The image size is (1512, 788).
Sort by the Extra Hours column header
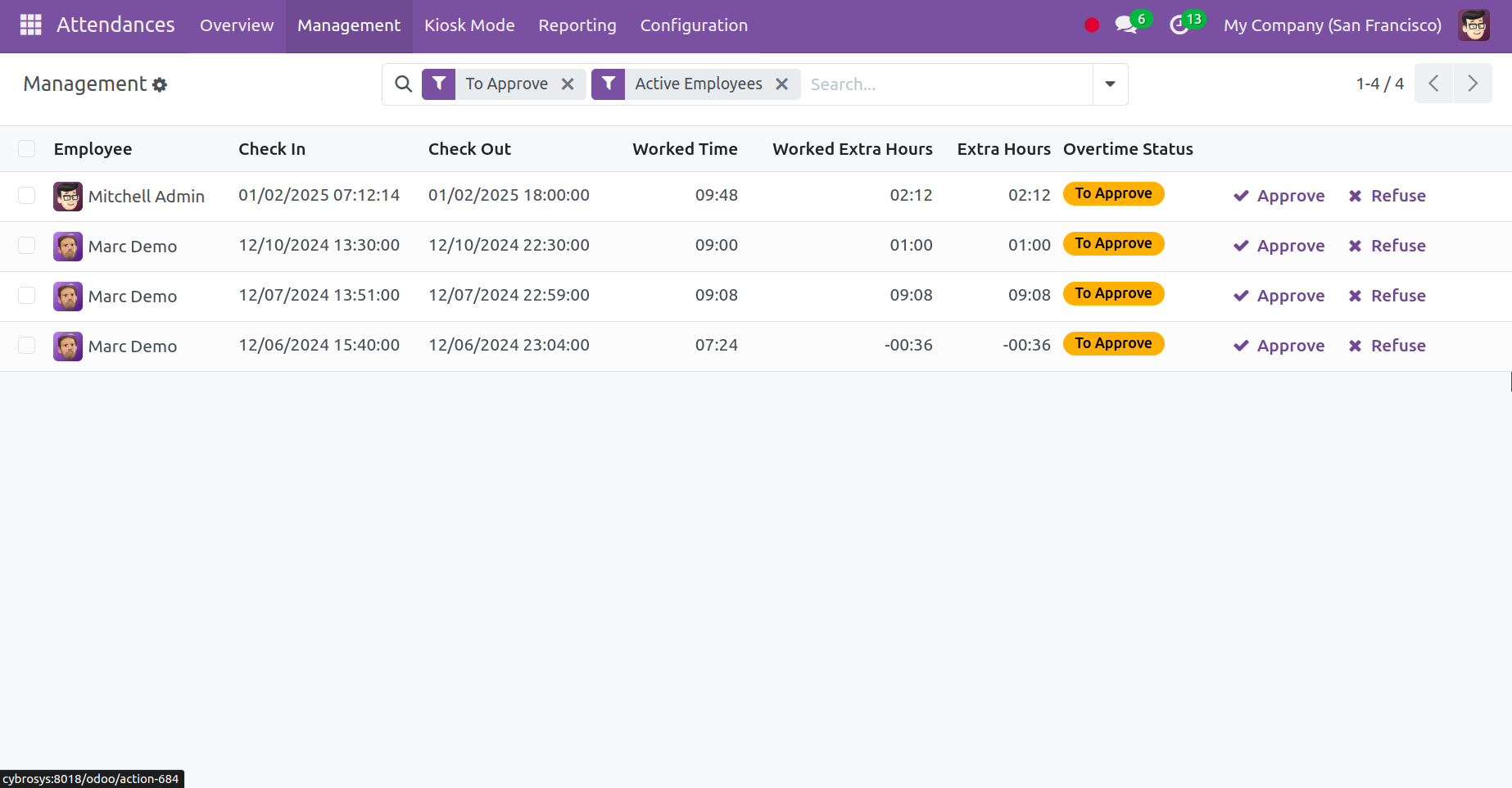pos(1003,149)
